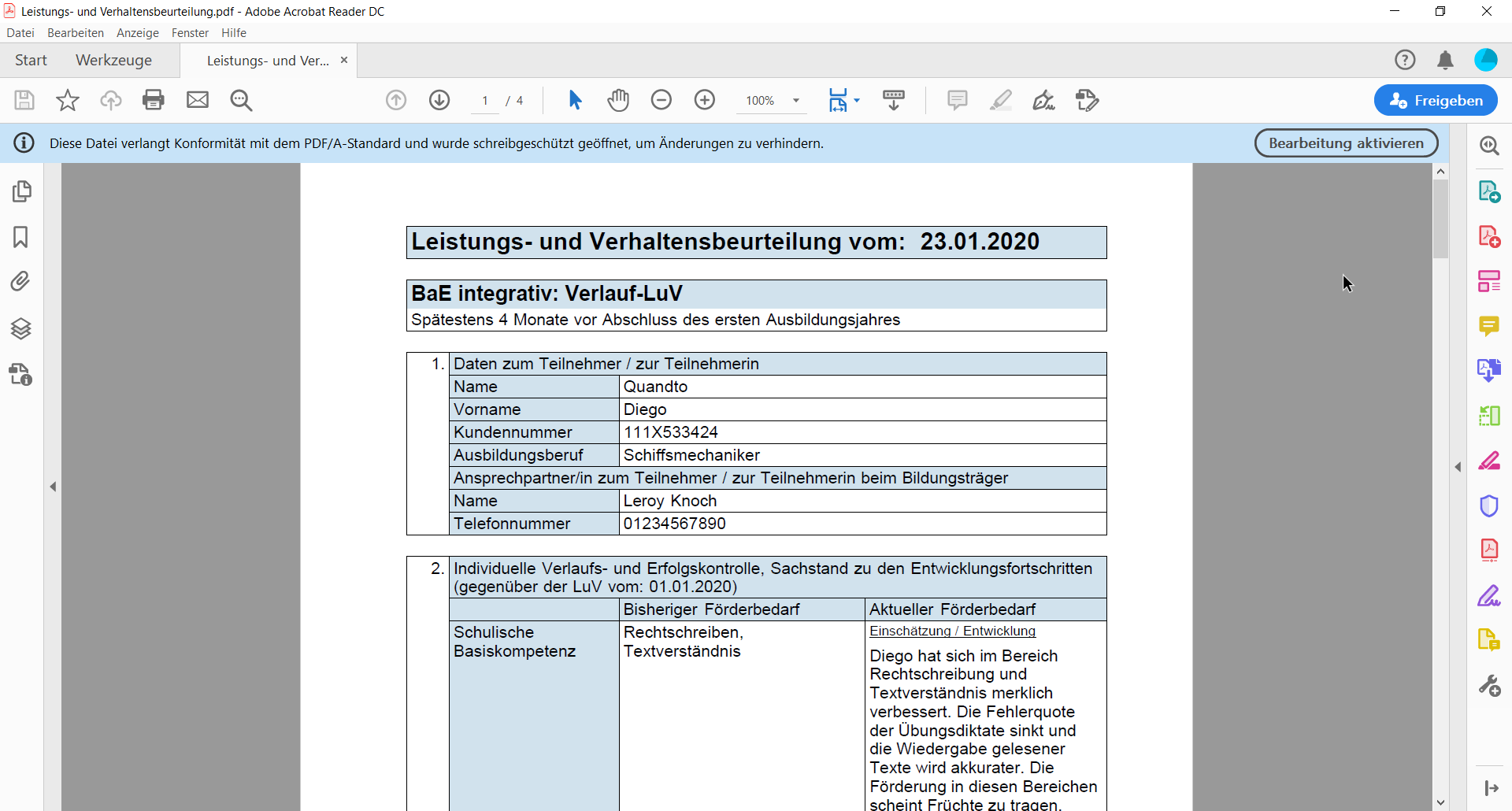
Task: Open the Fenster menu
Action: 190,33
